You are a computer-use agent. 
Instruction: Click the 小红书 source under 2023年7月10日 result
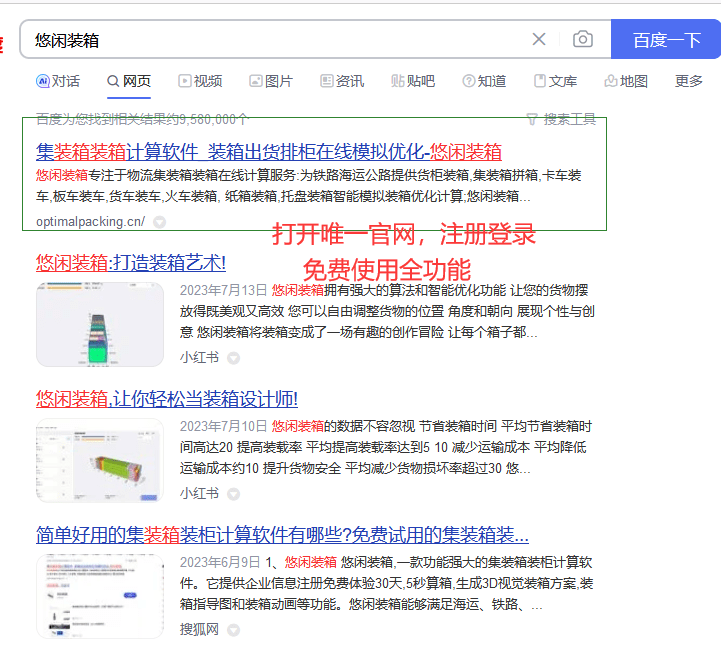(x=199, y=493)
